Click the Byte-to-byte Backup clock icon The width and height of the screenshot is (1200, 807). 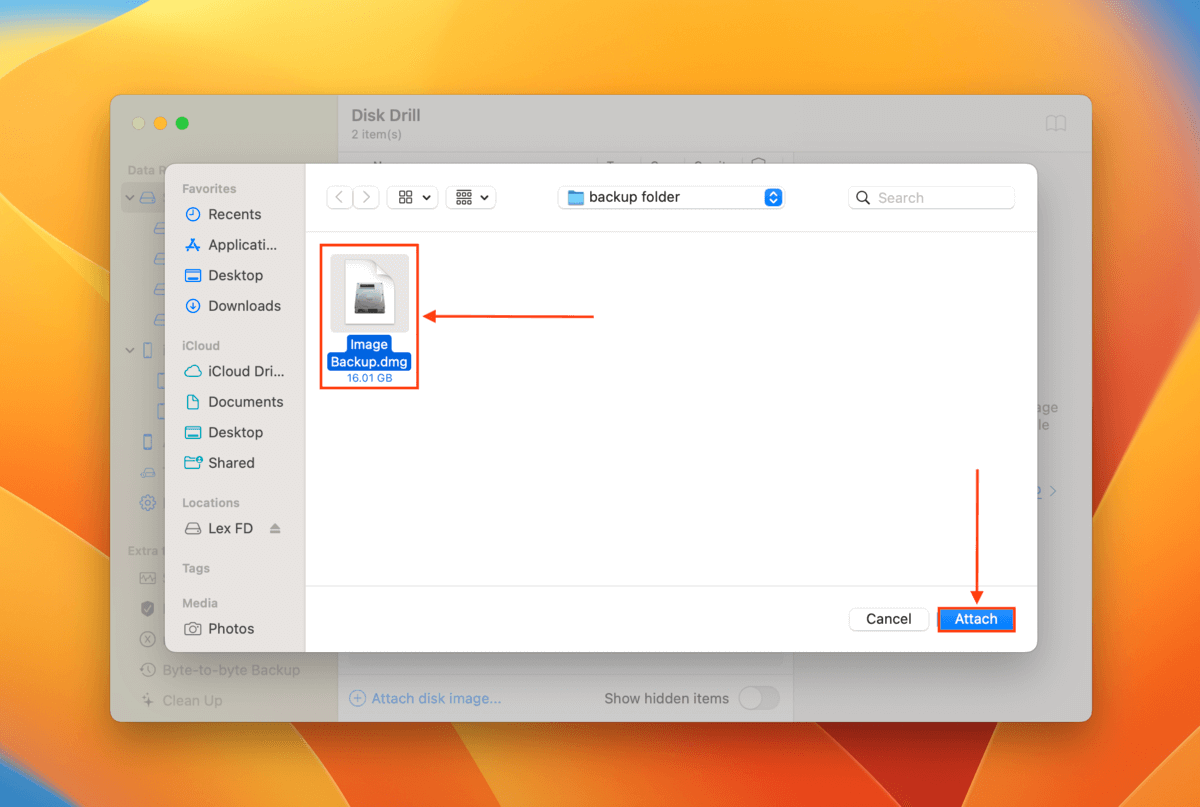147,670
